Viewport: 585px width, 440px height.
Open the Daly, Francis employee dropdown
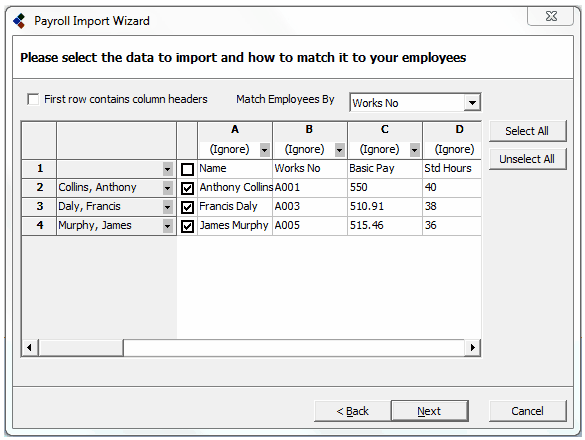[x=168, y=207]
